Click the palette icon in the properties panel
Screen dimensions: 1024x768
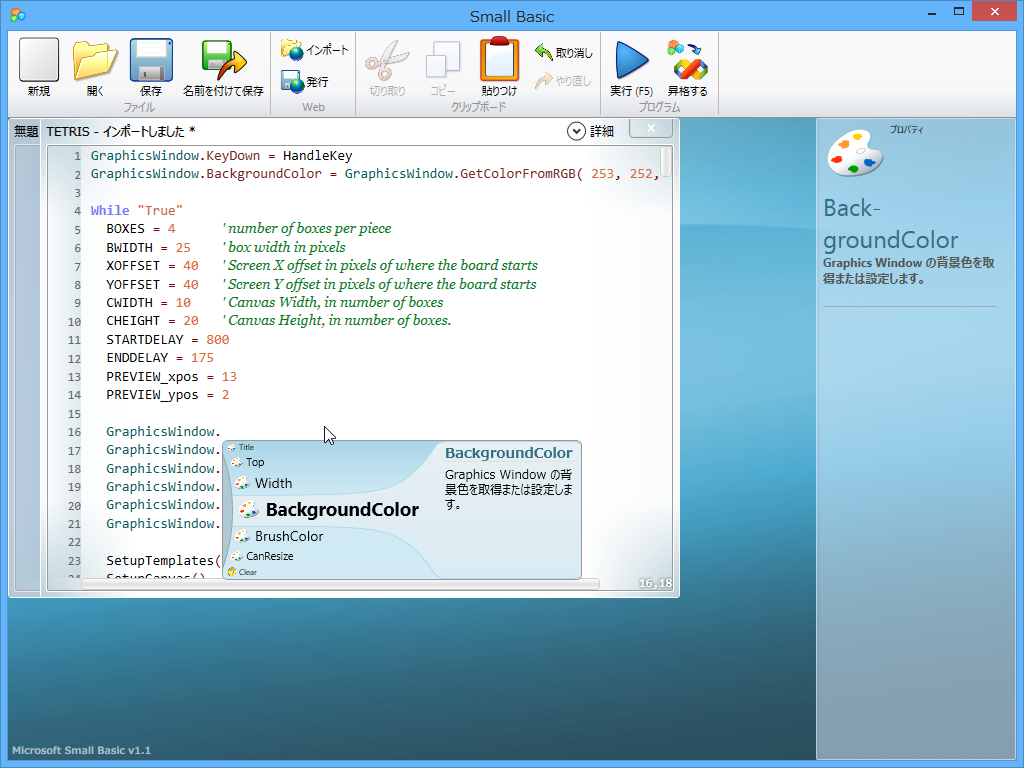pyautogui.click(x=854, y=153)
